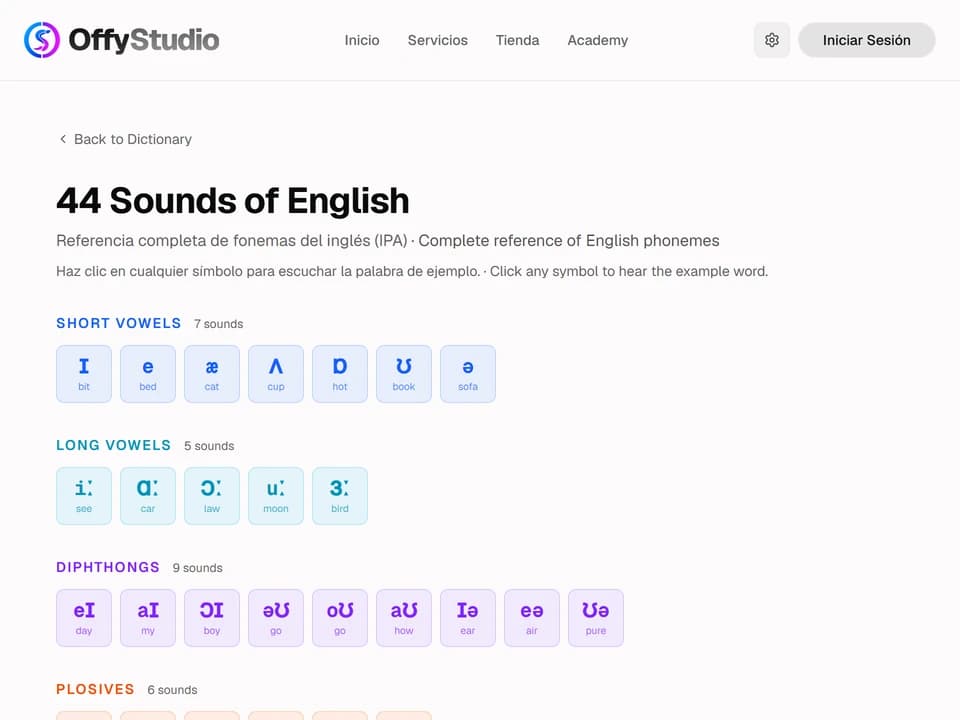Go to the Inicio nav item

(362, 40)
